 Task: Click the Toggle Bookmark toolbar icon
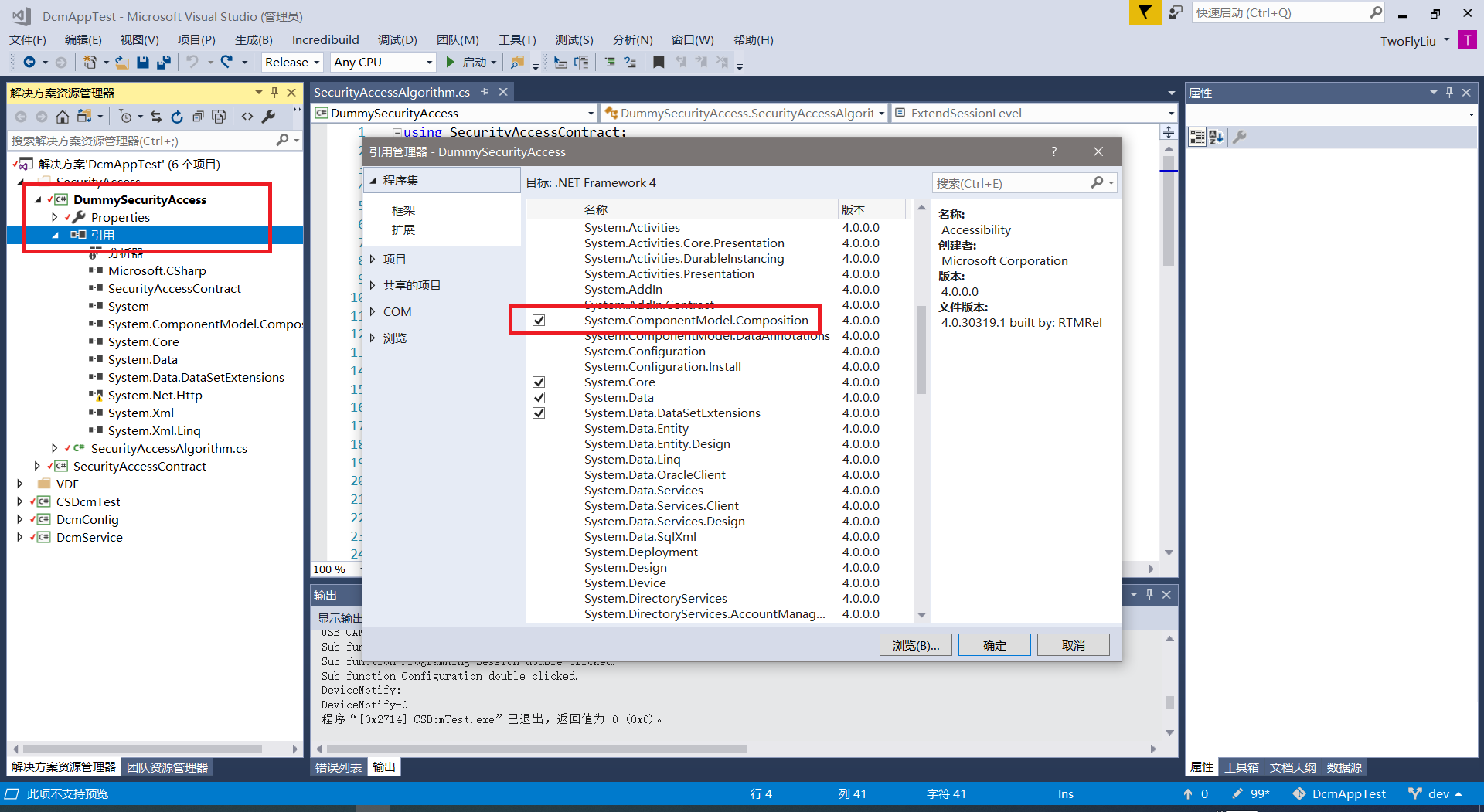pyautogui.click(x=659, y=62)
